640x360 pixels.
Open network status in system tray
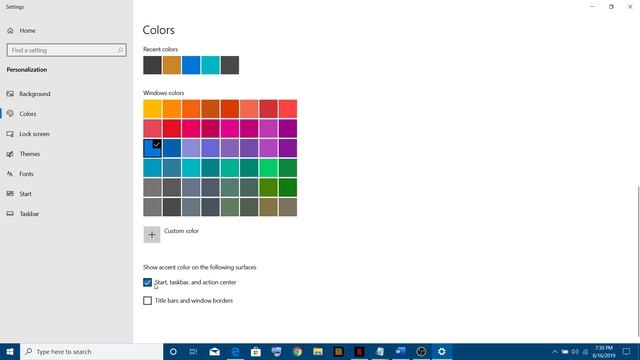coord(585,352)
